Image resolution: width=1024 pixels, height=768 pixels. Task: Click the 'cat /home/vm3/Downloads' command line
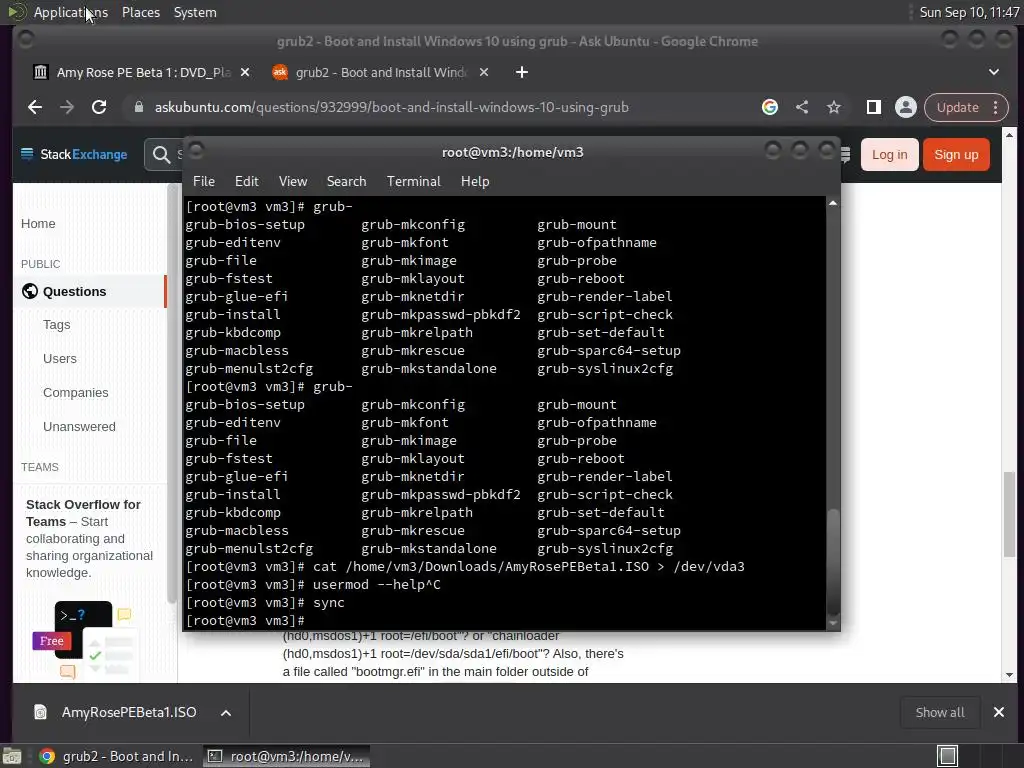tap(465, 567)
